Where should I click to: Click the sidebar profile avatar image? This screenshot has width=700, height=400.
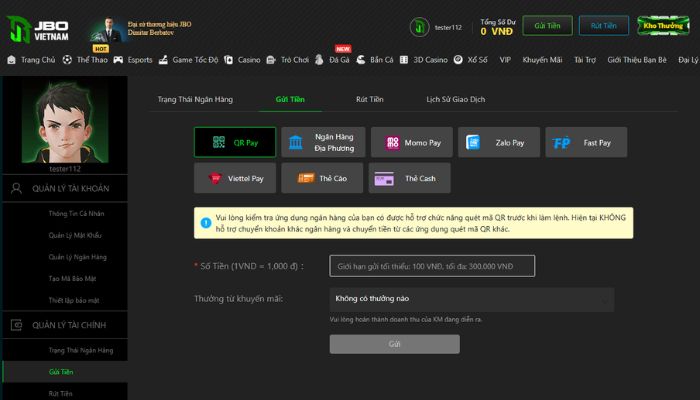(65, 122)
